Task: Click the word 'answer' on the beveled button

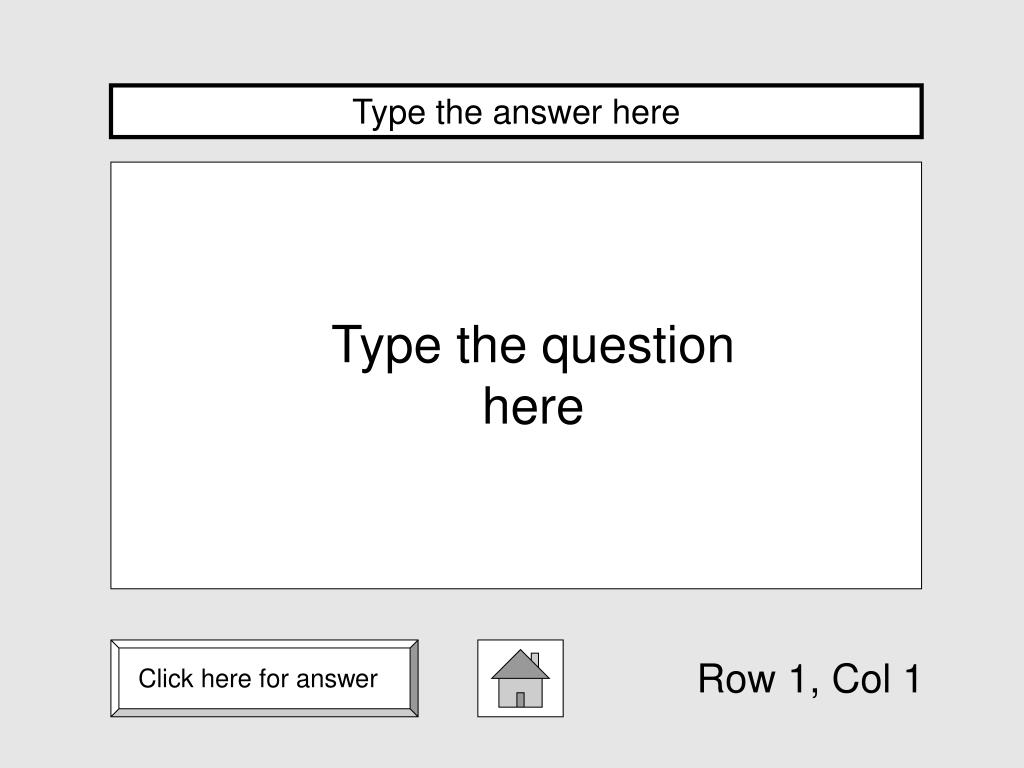Action: point(336,679)
